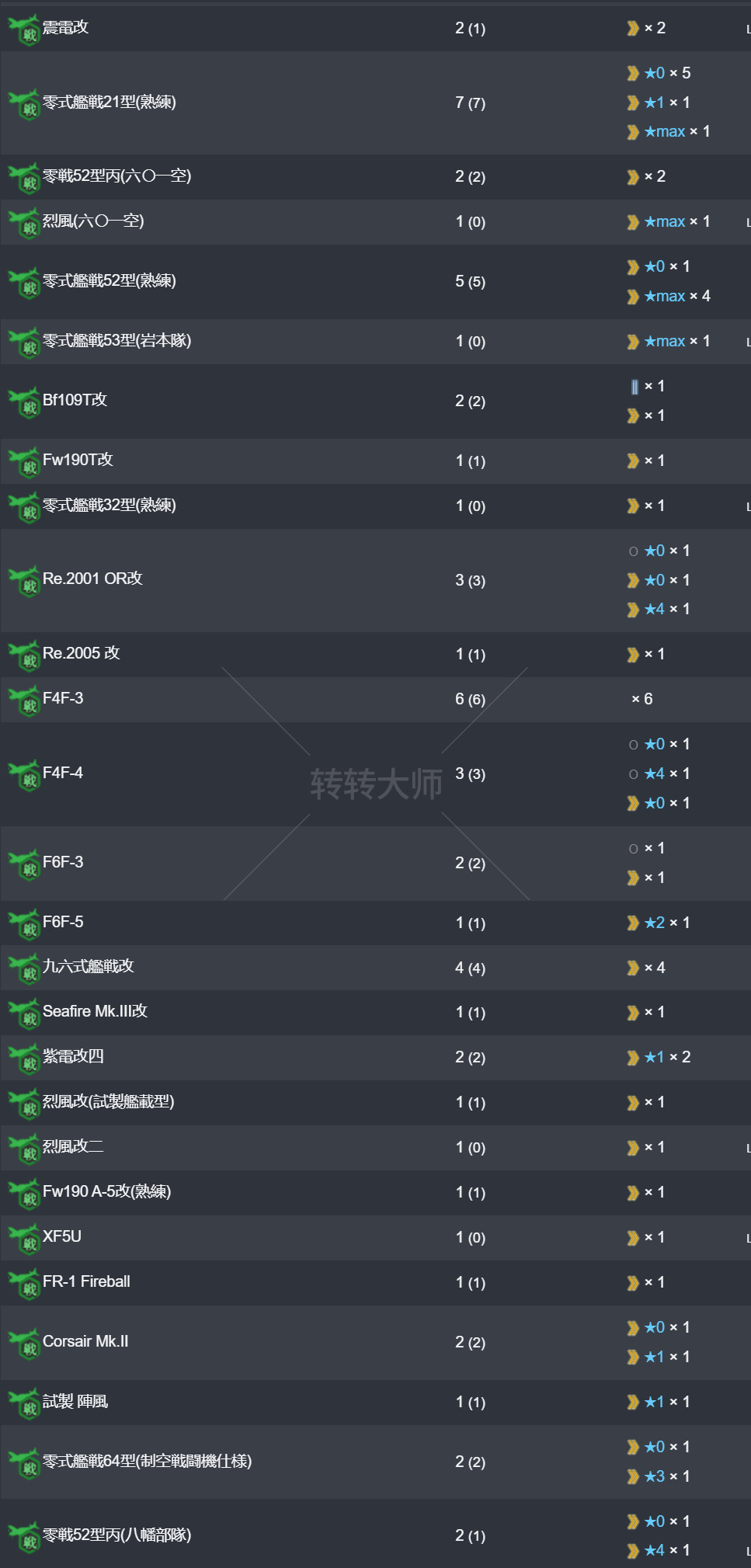The height and width of the screenshot is (1568, 751).
Task: Click the fighter icon next to F4F-3
Action: pyautogui.click(x=24, y=701)
